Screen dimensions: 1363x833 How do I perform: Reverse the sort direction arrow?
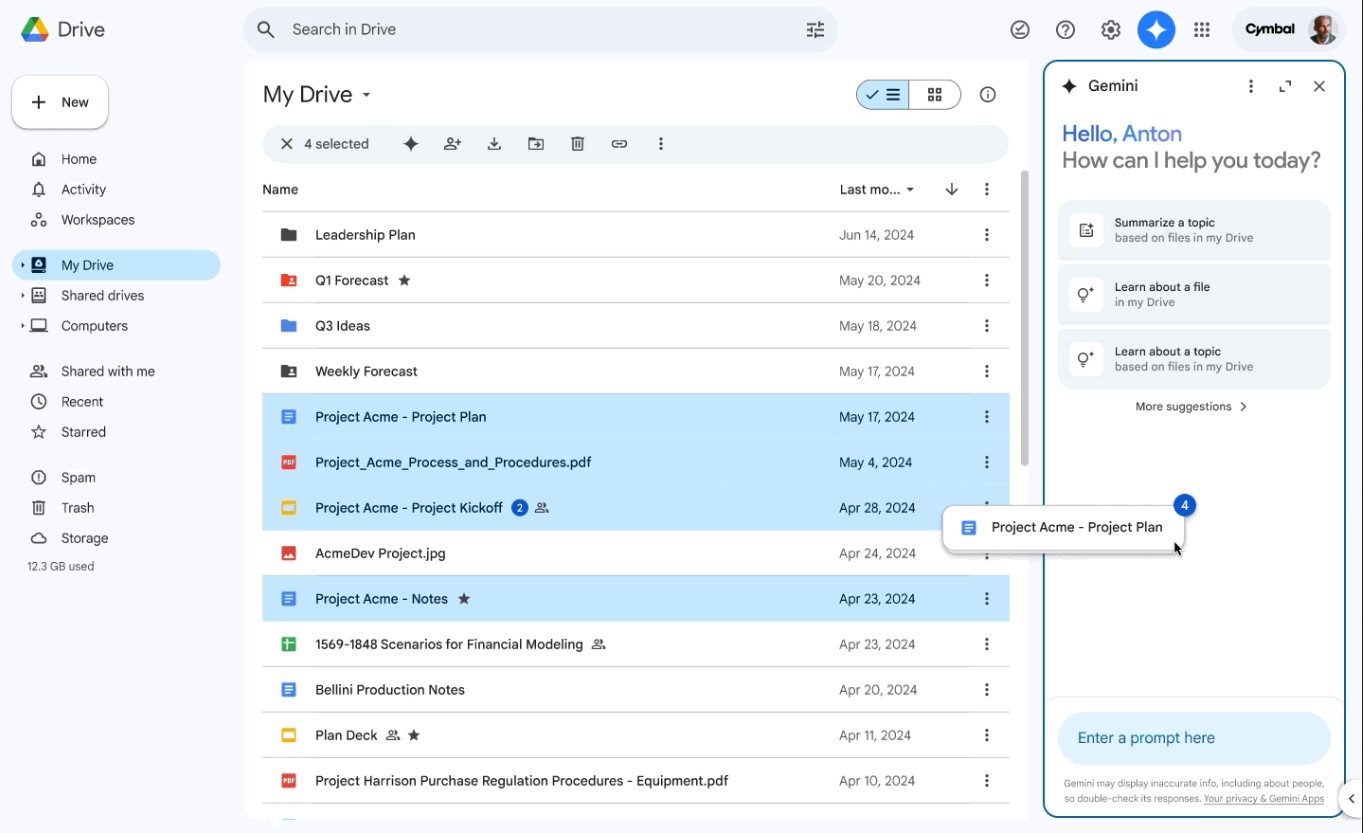[951, 190]
